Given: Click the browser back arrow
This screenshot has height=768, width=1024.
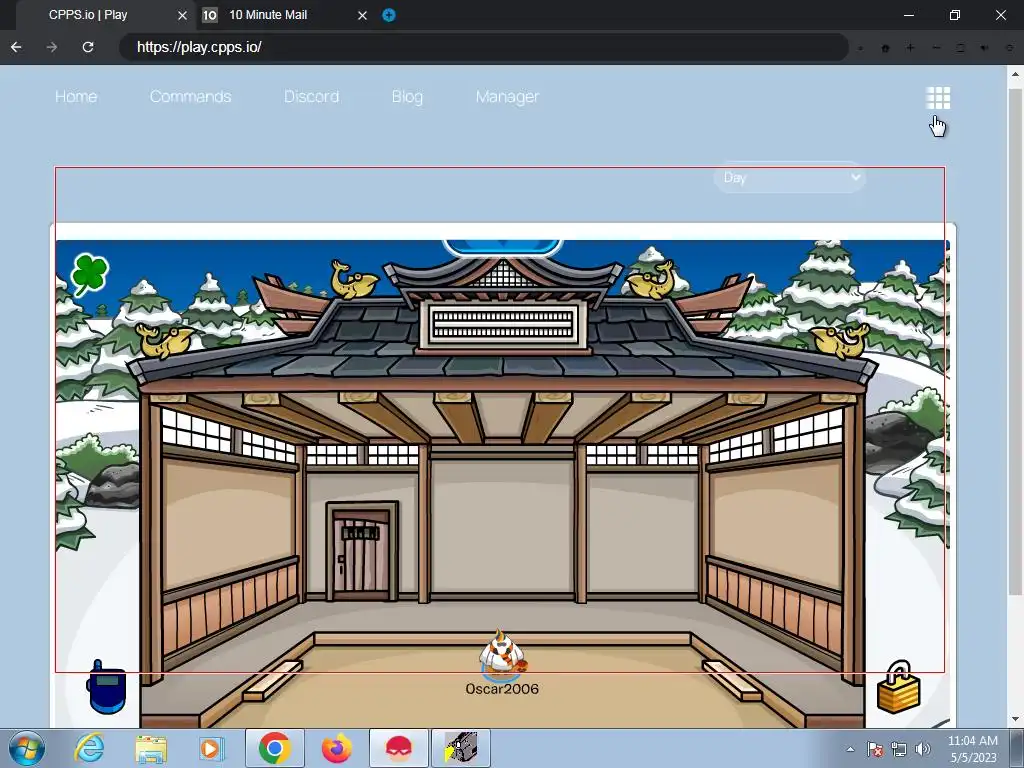Looking at the screenshot, I should coord(16,47).
